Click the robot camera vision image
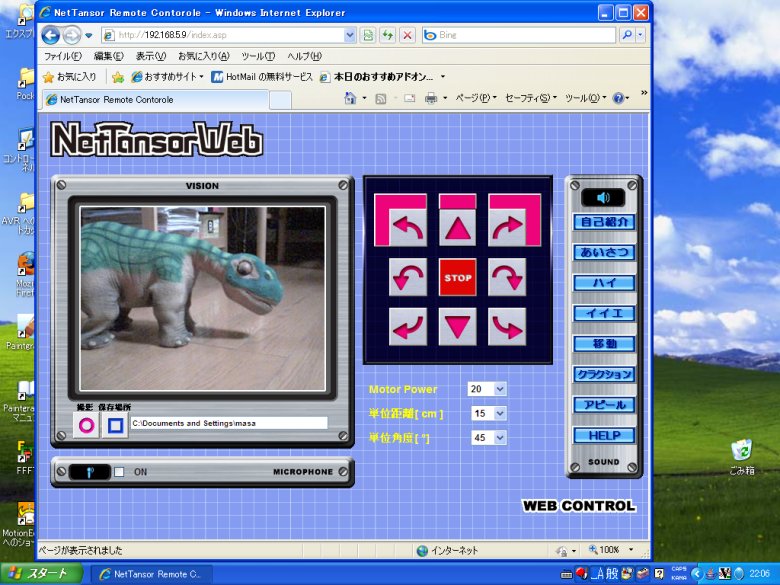The image size is (780, 585). click(x=203, y=298)
